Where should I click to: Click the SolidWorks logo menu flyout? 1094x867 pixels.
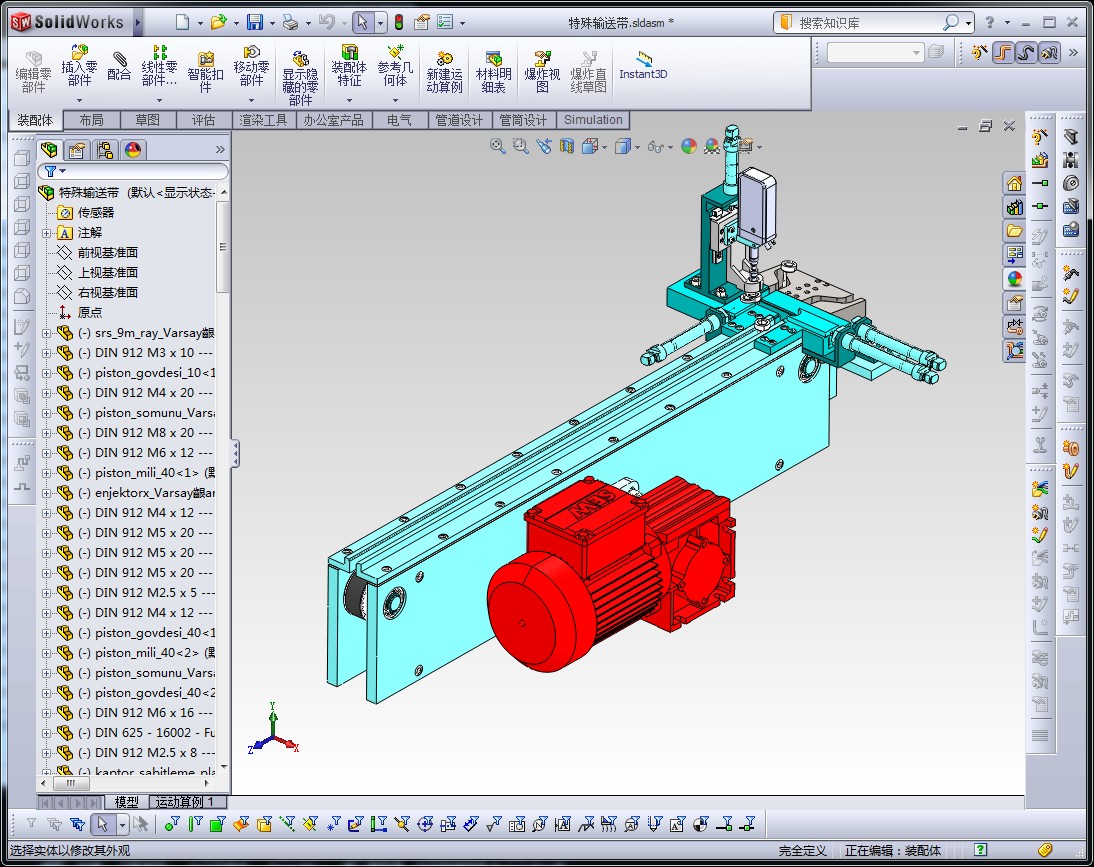(137, 22)
